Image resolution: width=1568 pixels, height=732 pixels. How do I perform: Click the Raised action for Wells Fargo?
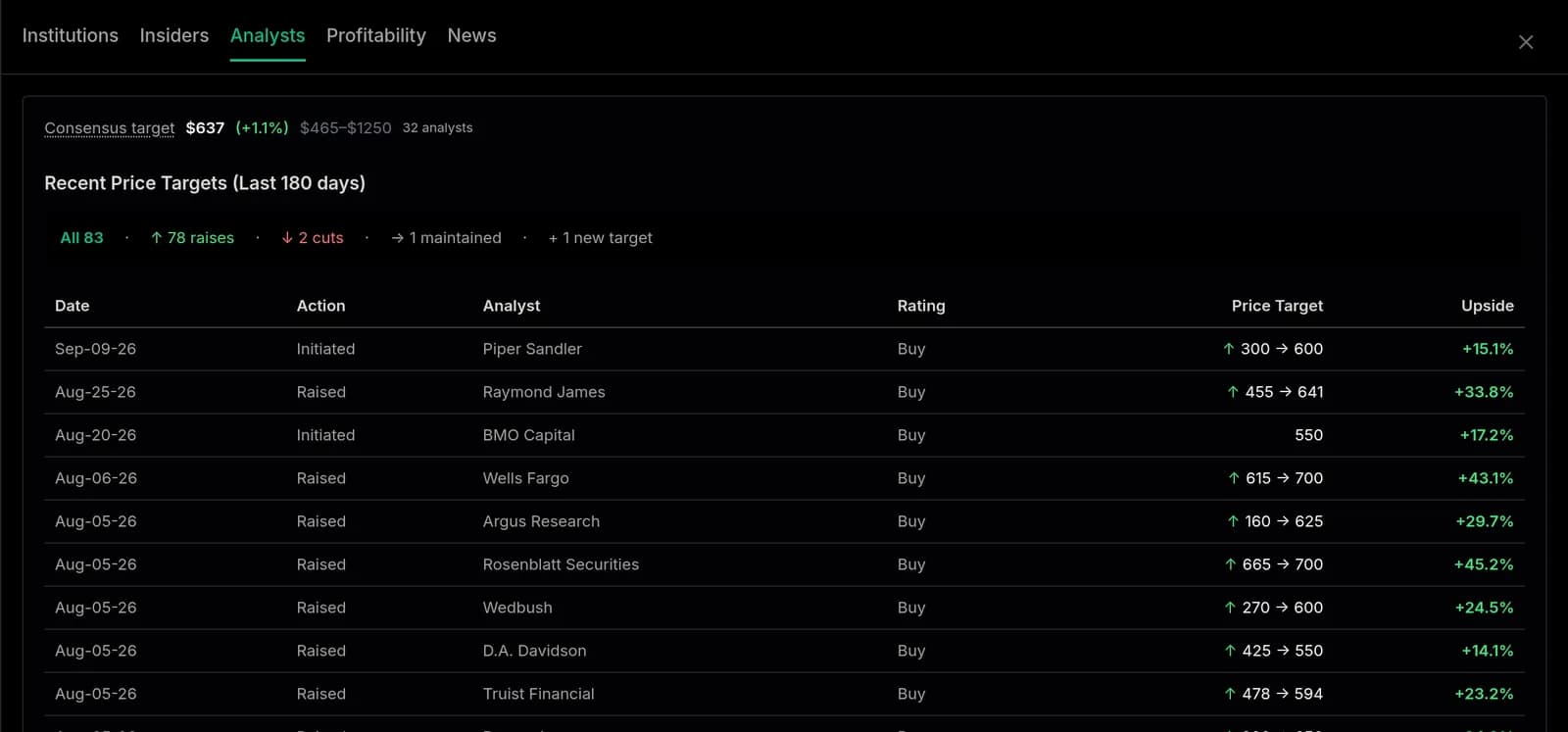coord(321,478)
